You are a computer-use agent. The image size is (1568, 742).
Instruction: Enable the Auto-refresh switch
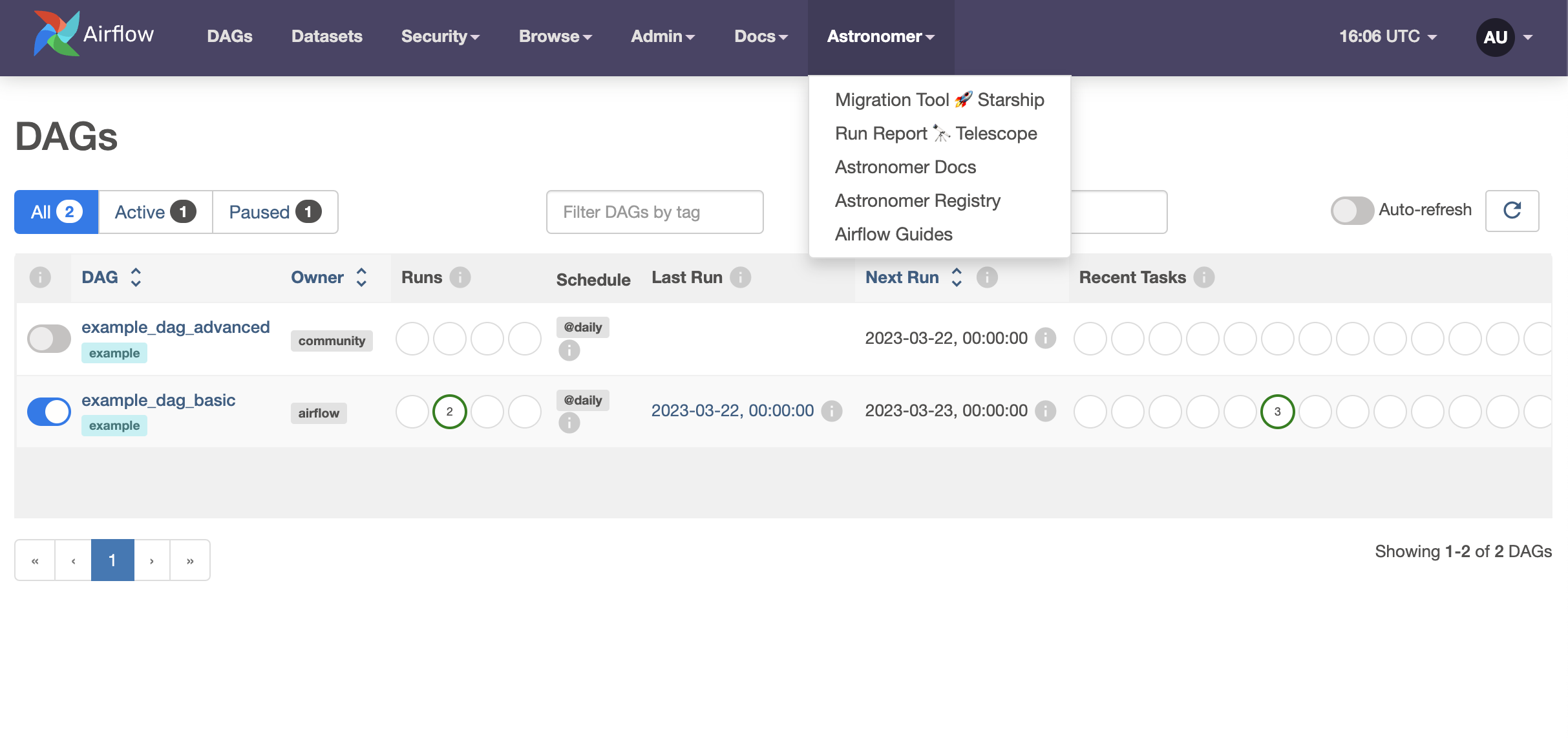coord(1351,211)
